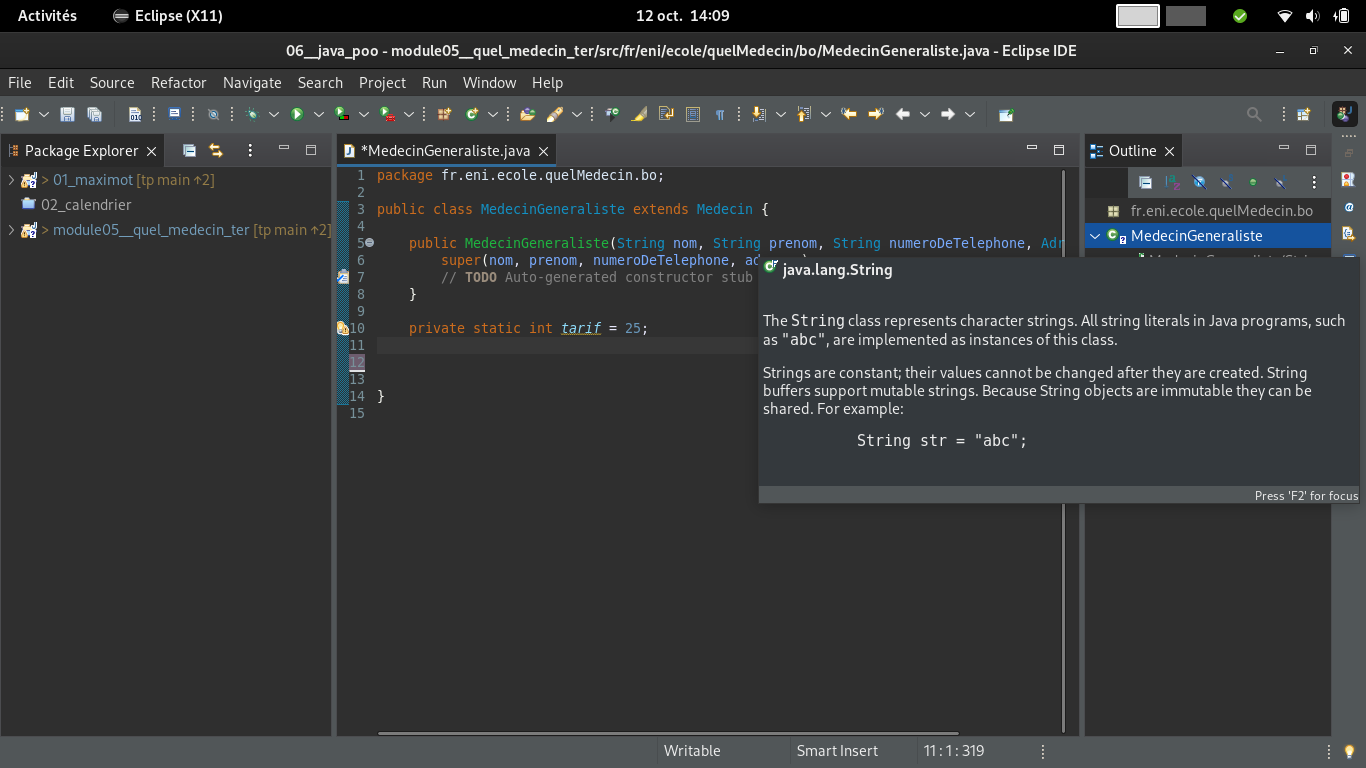
Task: Expand the 01_maximot project
Action: click(x=11, y=180)
